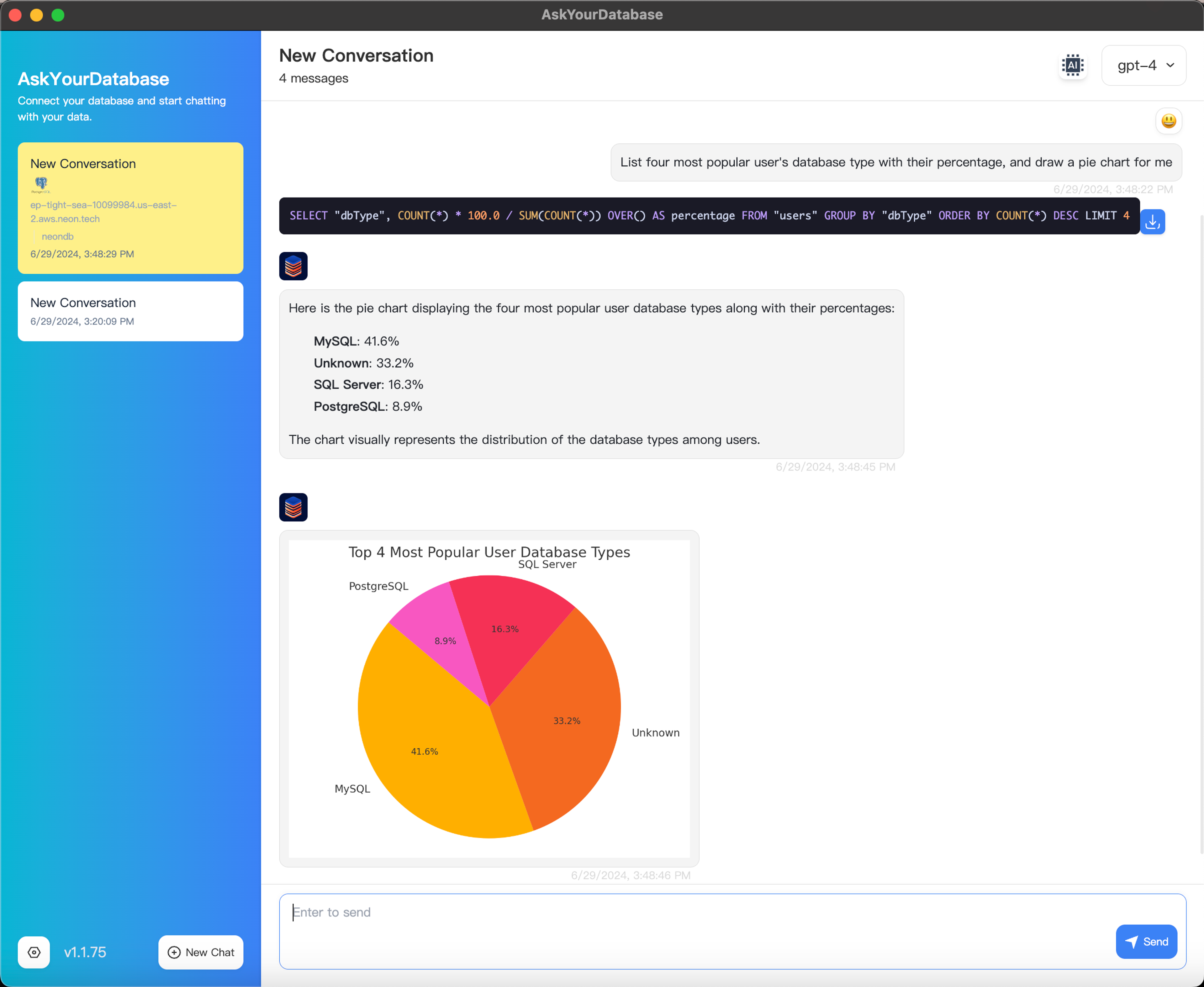The image size is (1204, 987).
Task: Click the neondb database label in sidebar
Action: (57, 236)
